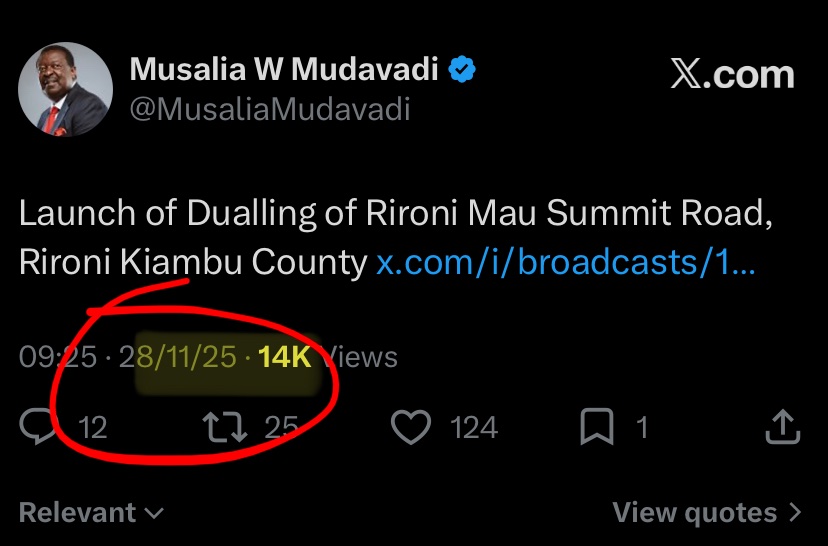The width and height of the screenshot is (828, 546).
Task: Click the blue verified badge
Action: [462, 69]
